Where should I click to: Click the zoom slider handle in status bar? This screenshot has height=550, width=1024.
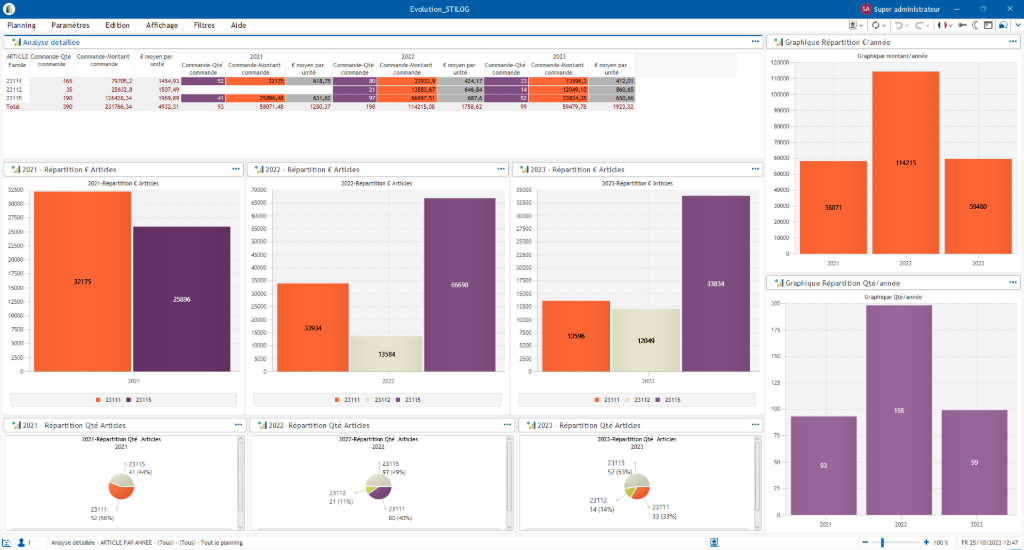click(x=882, y=542)
